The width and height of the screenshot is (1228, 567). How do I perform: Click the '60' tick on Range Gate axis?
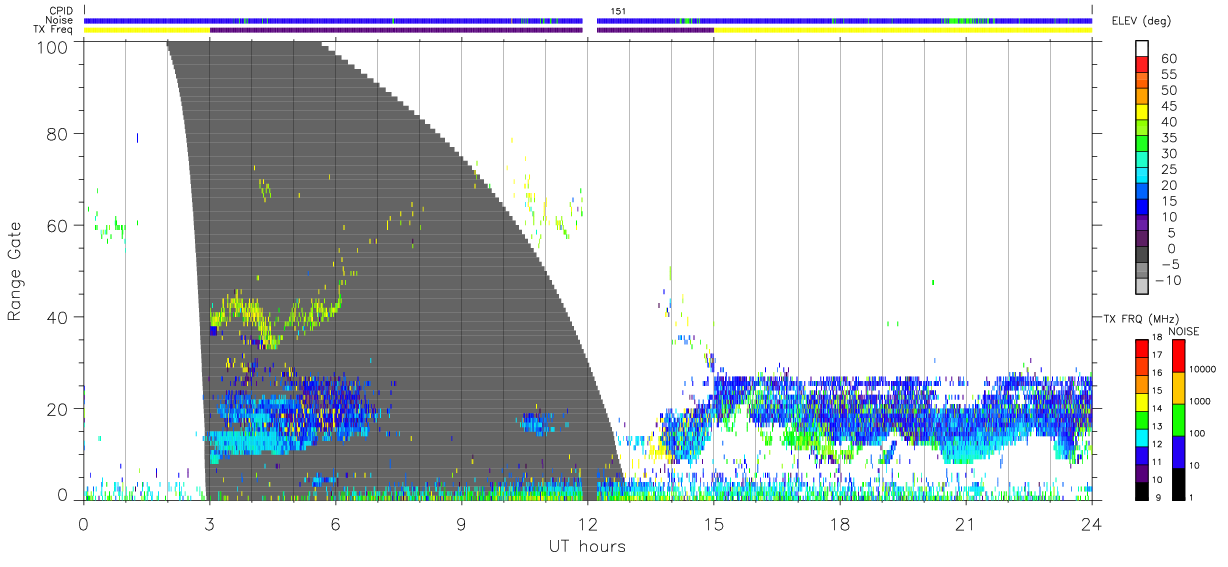point(58,225)
